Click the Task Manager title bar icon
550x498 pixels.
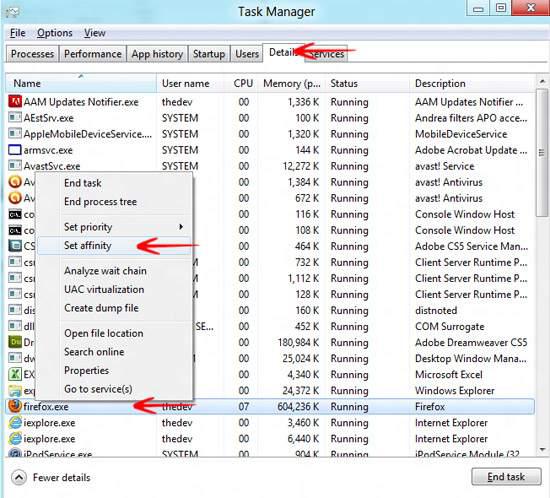click(13, 12)
